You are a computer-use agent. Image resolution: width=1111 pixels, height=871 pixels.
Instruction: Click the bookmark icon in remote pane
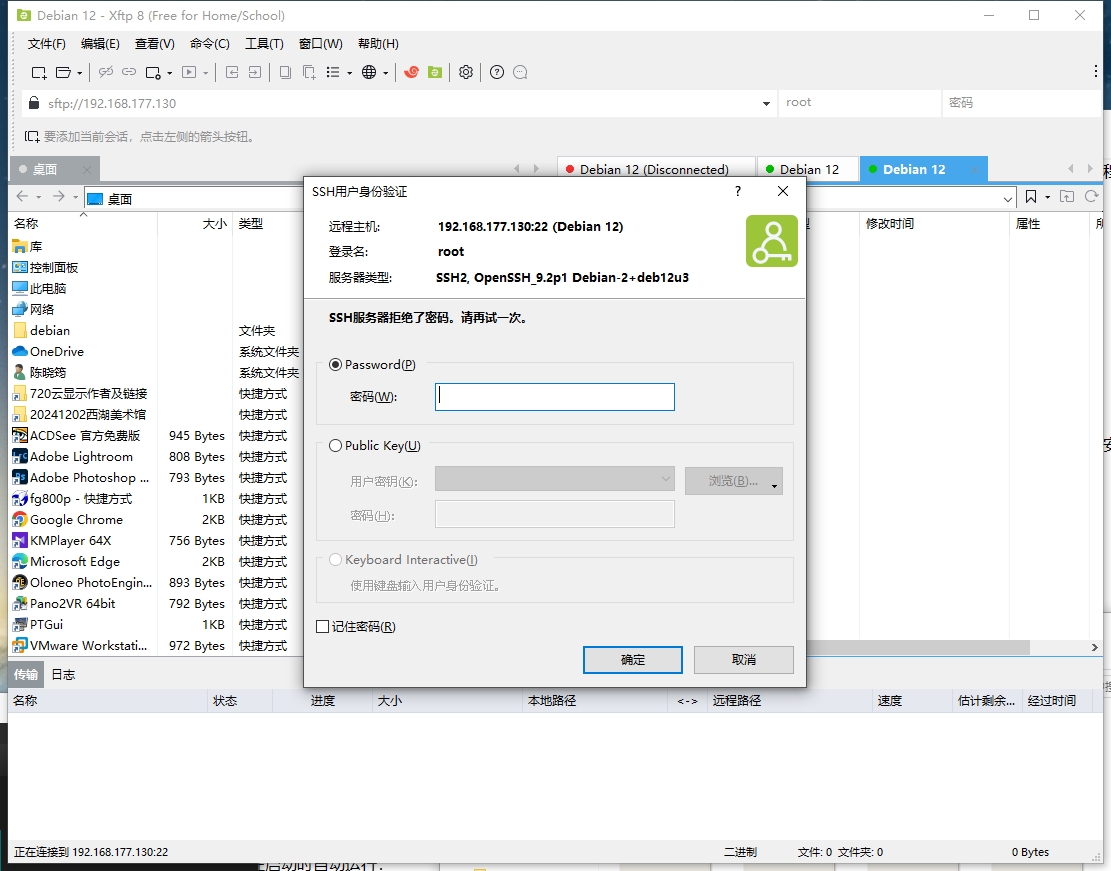(1031, 198)
